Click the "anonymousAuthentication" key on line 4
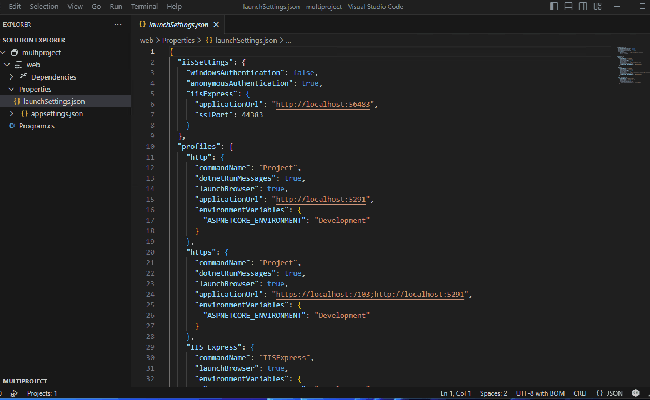The height and width of the screenshot is (400, 650). click(240, 83)
